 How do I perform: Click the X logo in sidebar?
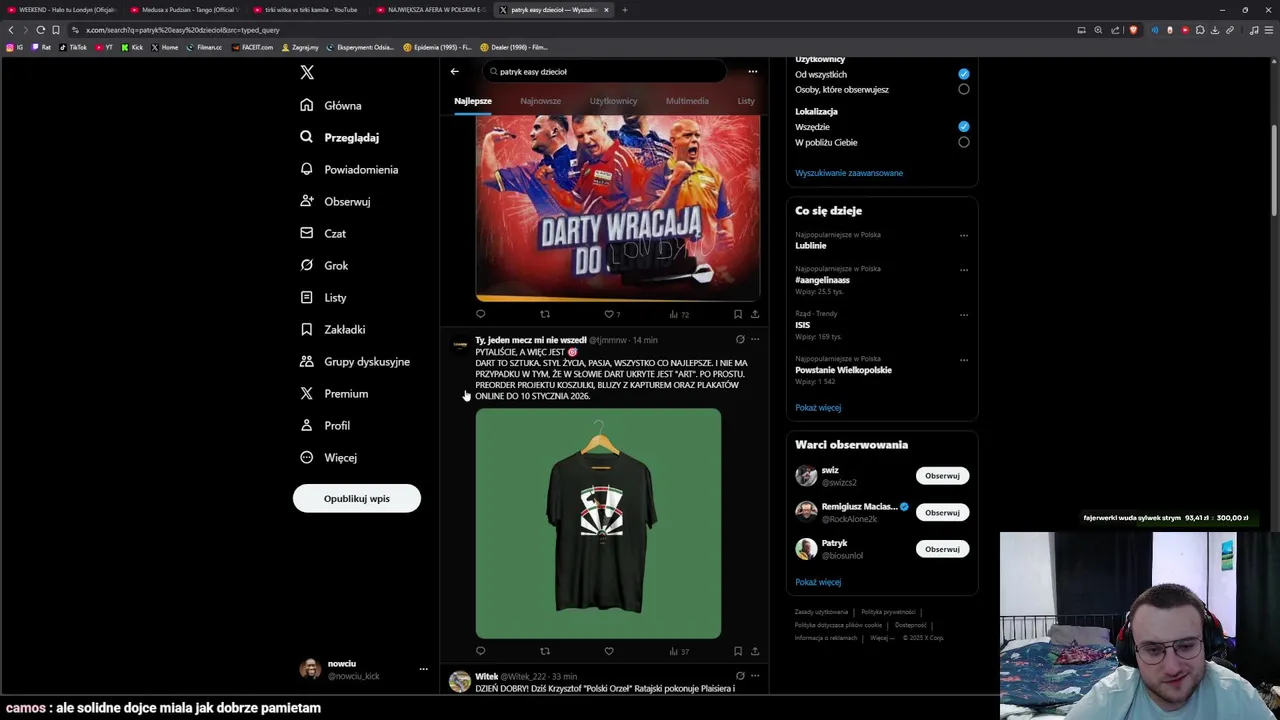click(307, 72)
